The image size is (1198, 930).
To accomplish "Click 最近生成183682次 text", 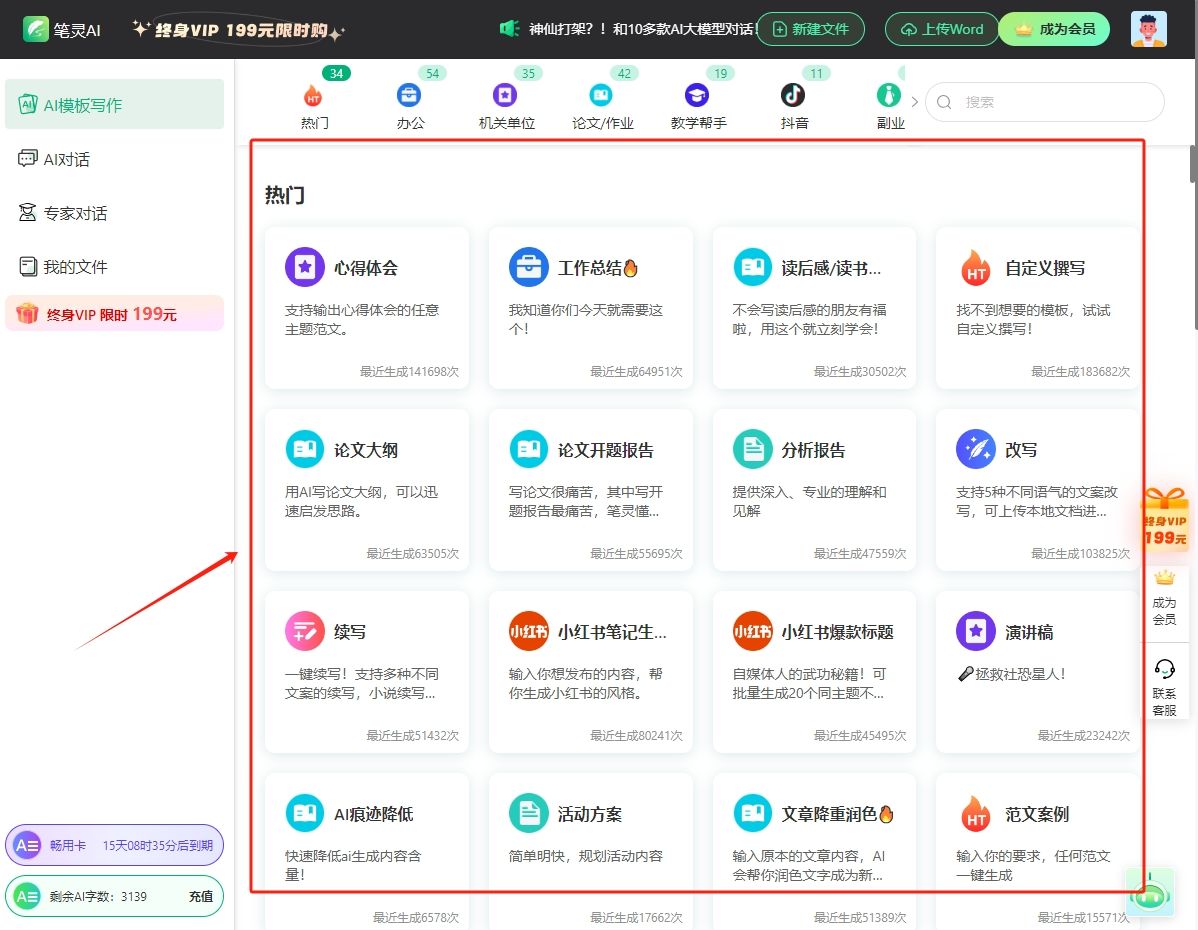I will [1080, 371].
